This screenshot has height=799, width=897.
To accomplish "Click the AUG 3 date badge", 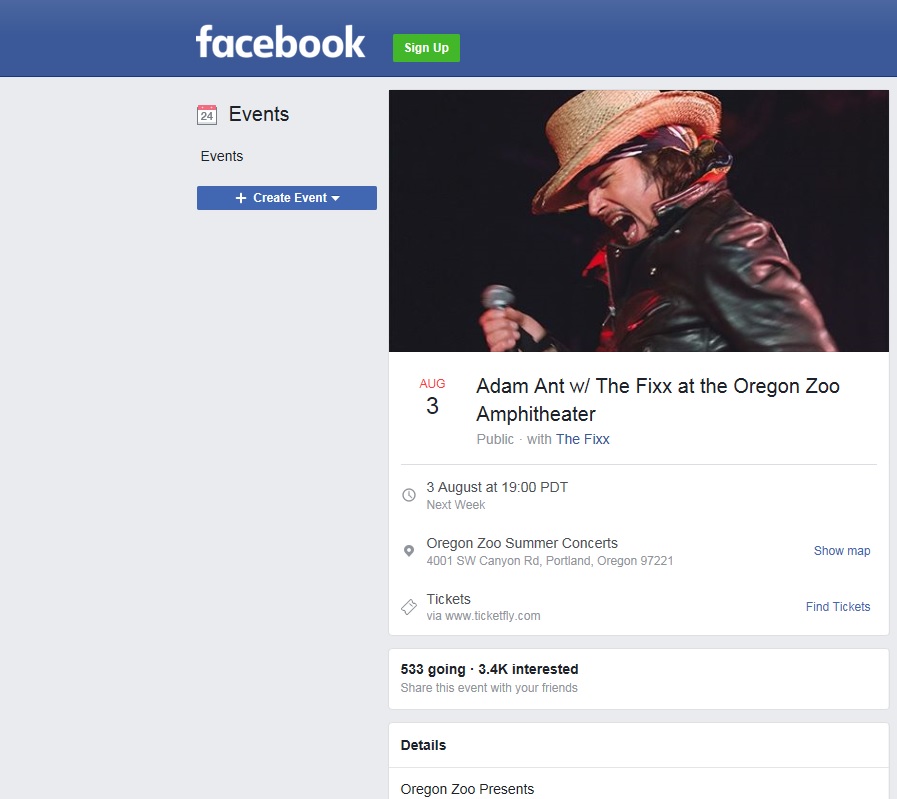I will [432, 397].
